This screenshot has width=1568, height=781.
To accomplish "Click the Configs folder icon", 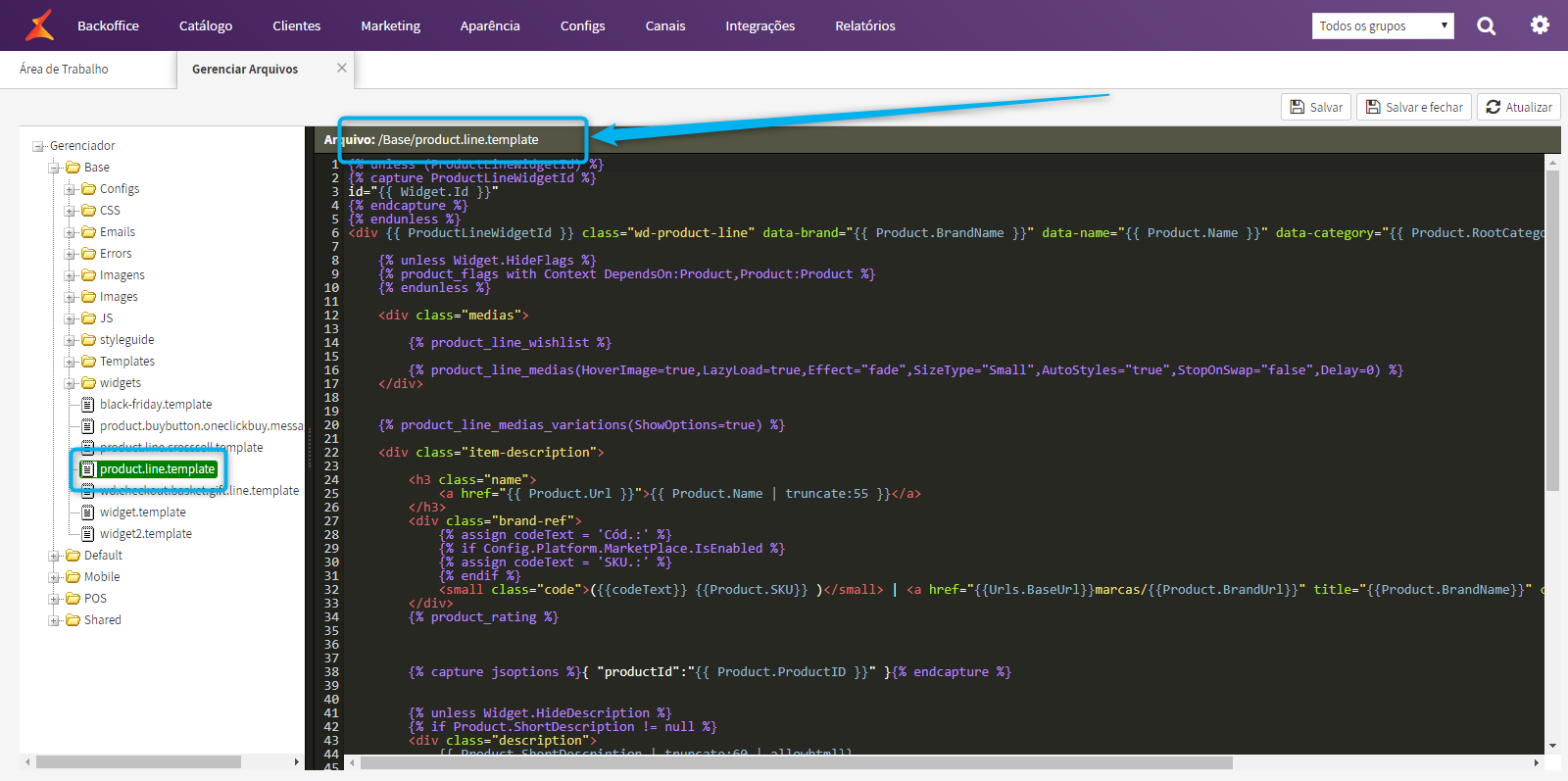I will click(88, 188).
